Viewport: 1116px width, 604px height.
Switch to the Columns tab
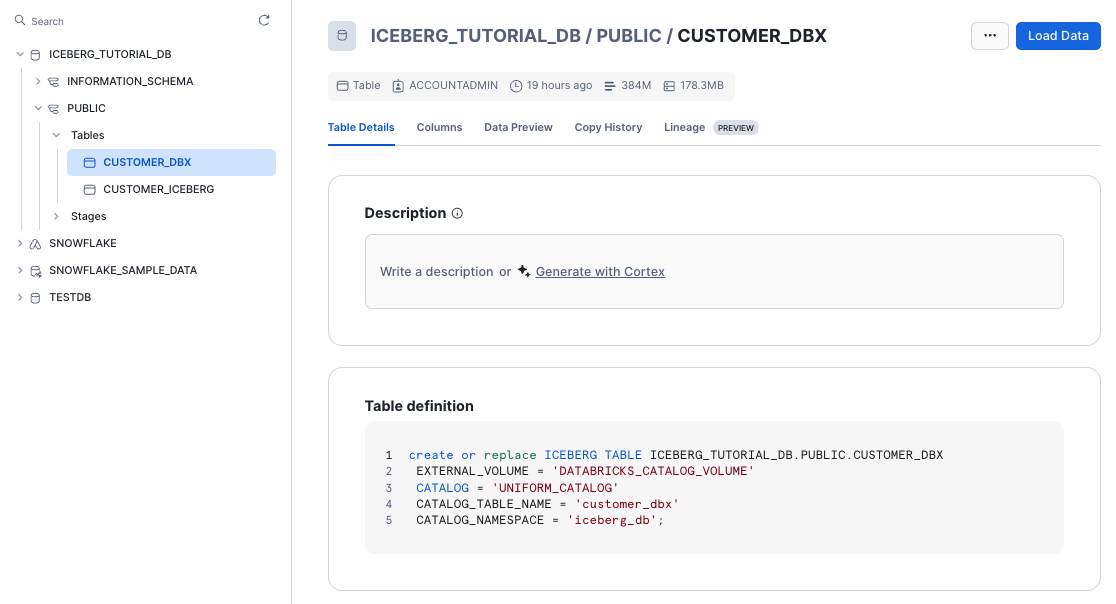click(439, 127)
